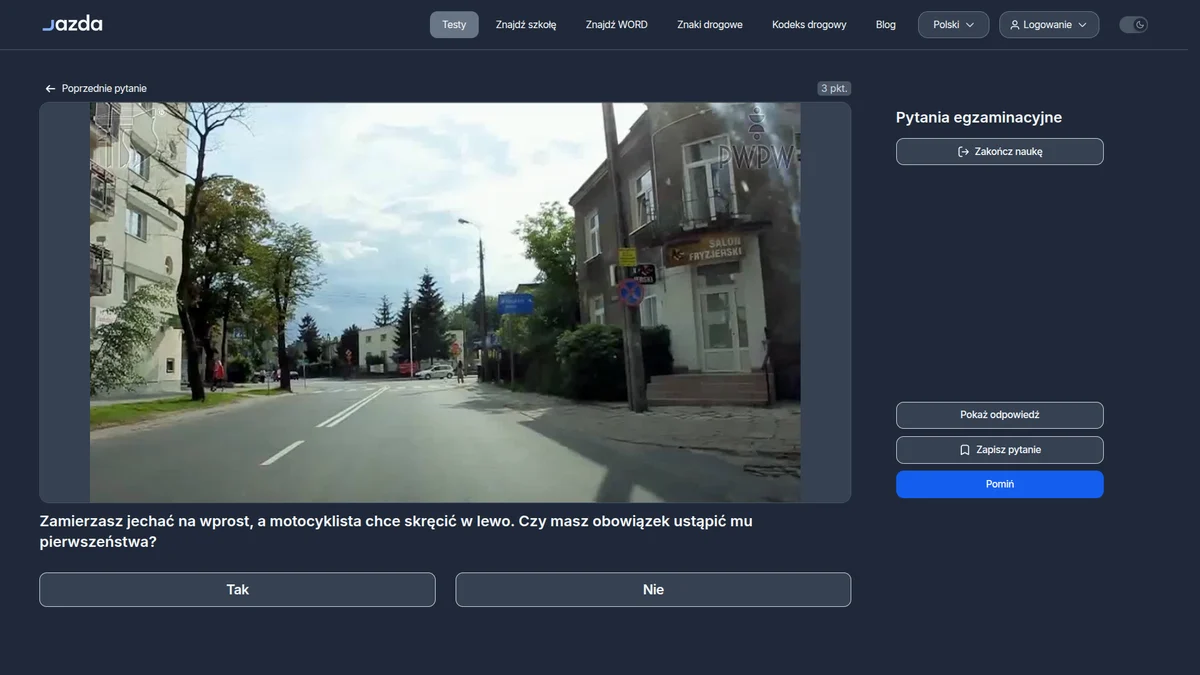
Task: Toggle the dark mode switch
Action: click(1133, 25)
